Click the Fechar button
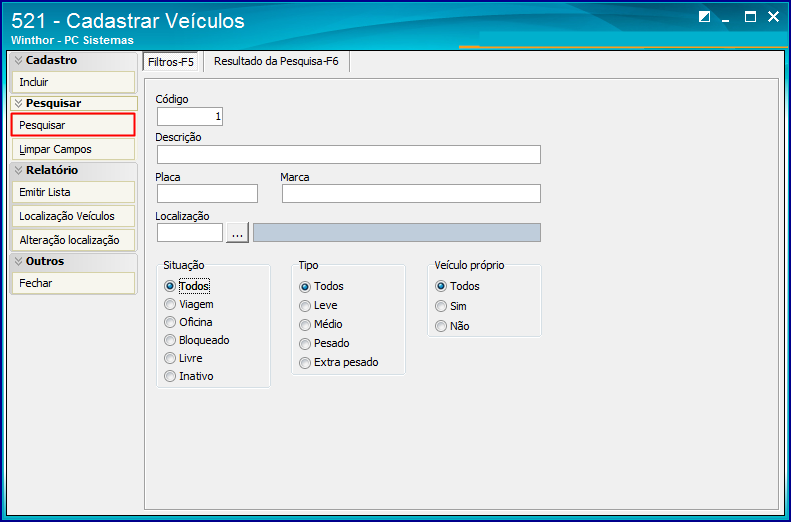This screenshot has height=522, width=791. pyautogui.click(x=73, y=283)
